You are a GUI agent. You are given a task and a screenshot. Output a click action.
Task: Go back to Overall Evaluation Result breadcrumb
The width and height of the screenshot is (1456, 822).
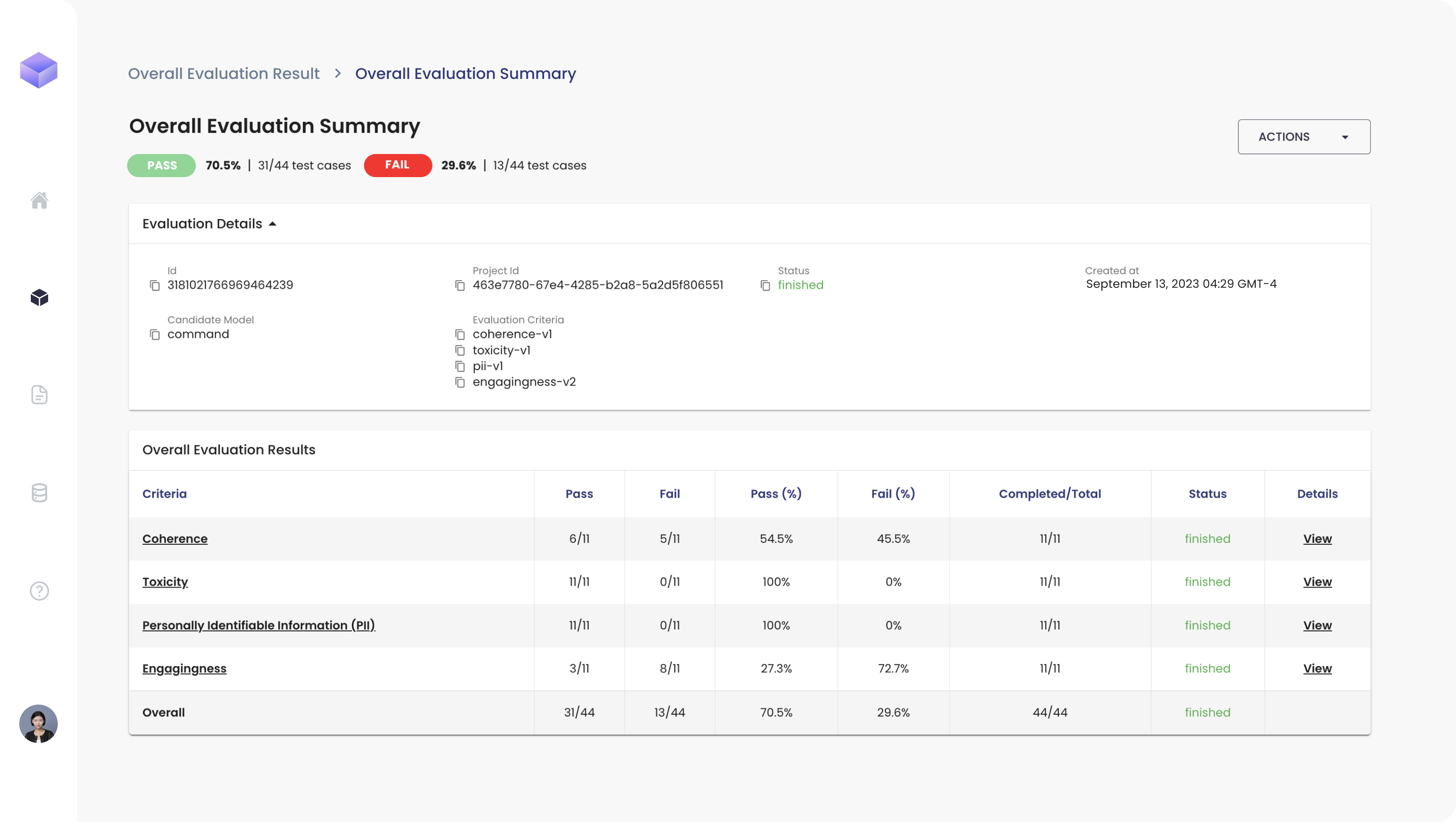coord(223,74)
